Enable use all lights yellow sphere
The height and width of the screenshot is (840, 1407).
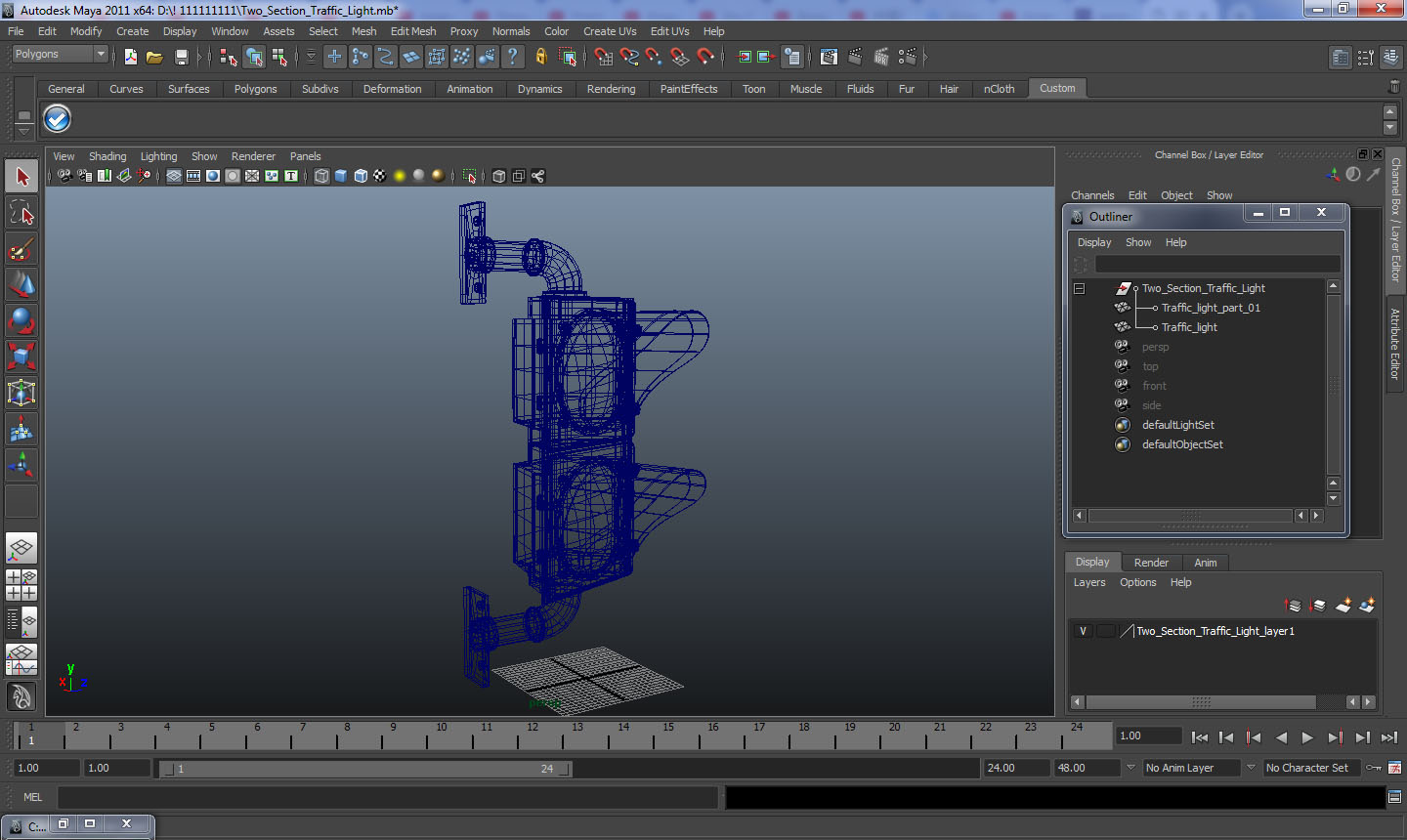(x=400, y=176)
